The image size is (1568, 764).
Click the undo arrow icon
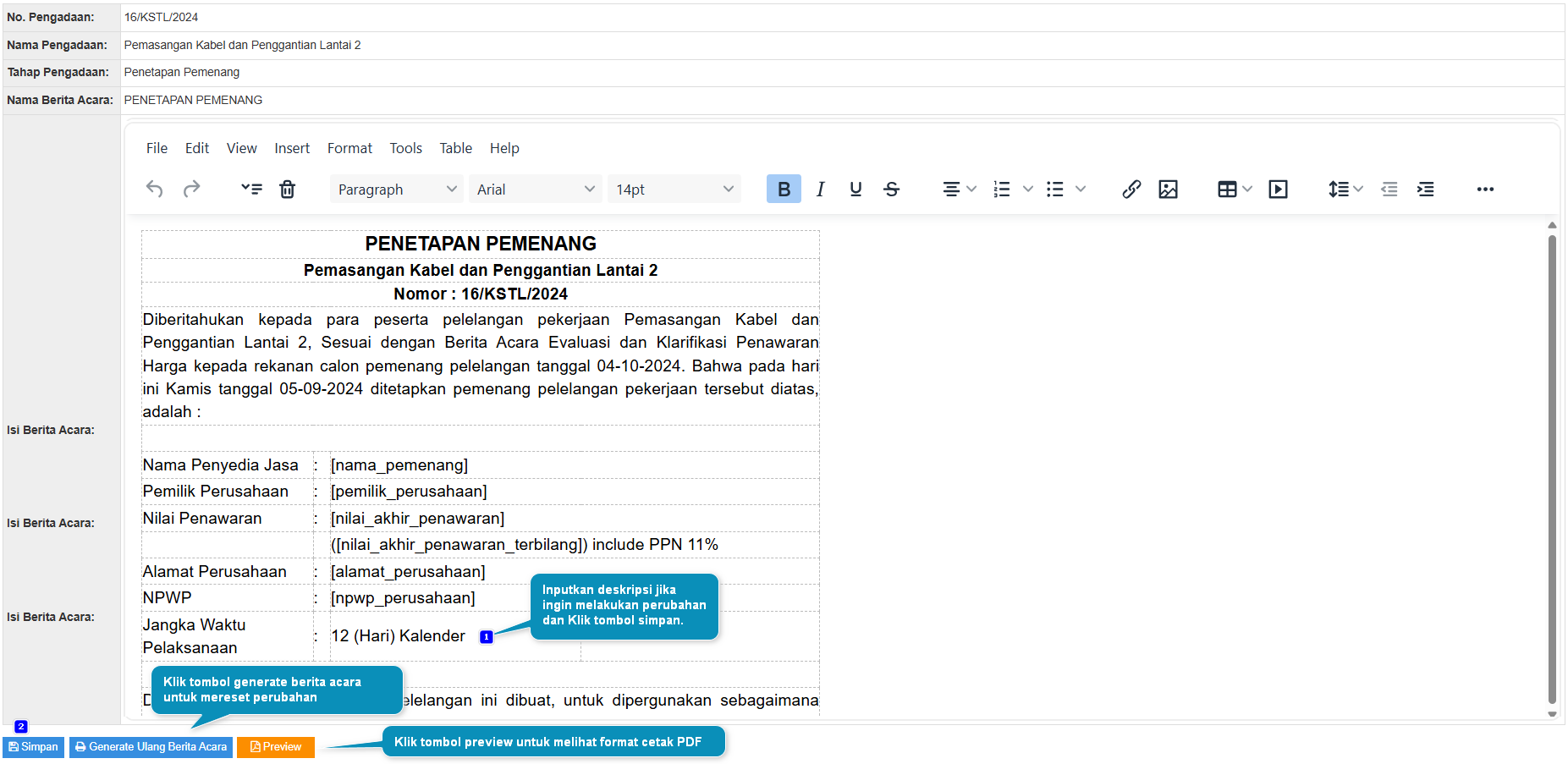[x=154, y=189]
